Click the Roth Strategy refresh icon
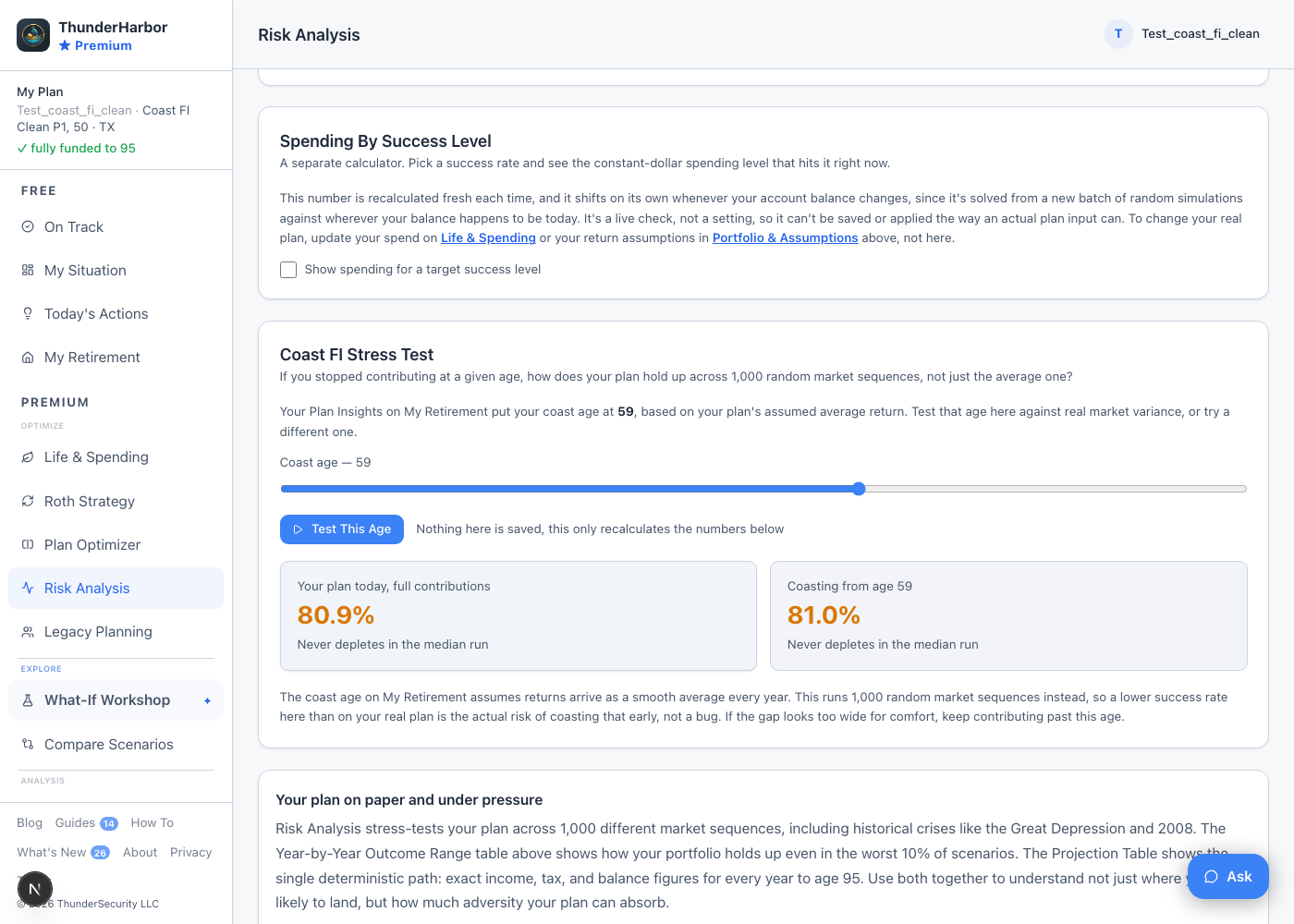 click(x=28, y=501)
